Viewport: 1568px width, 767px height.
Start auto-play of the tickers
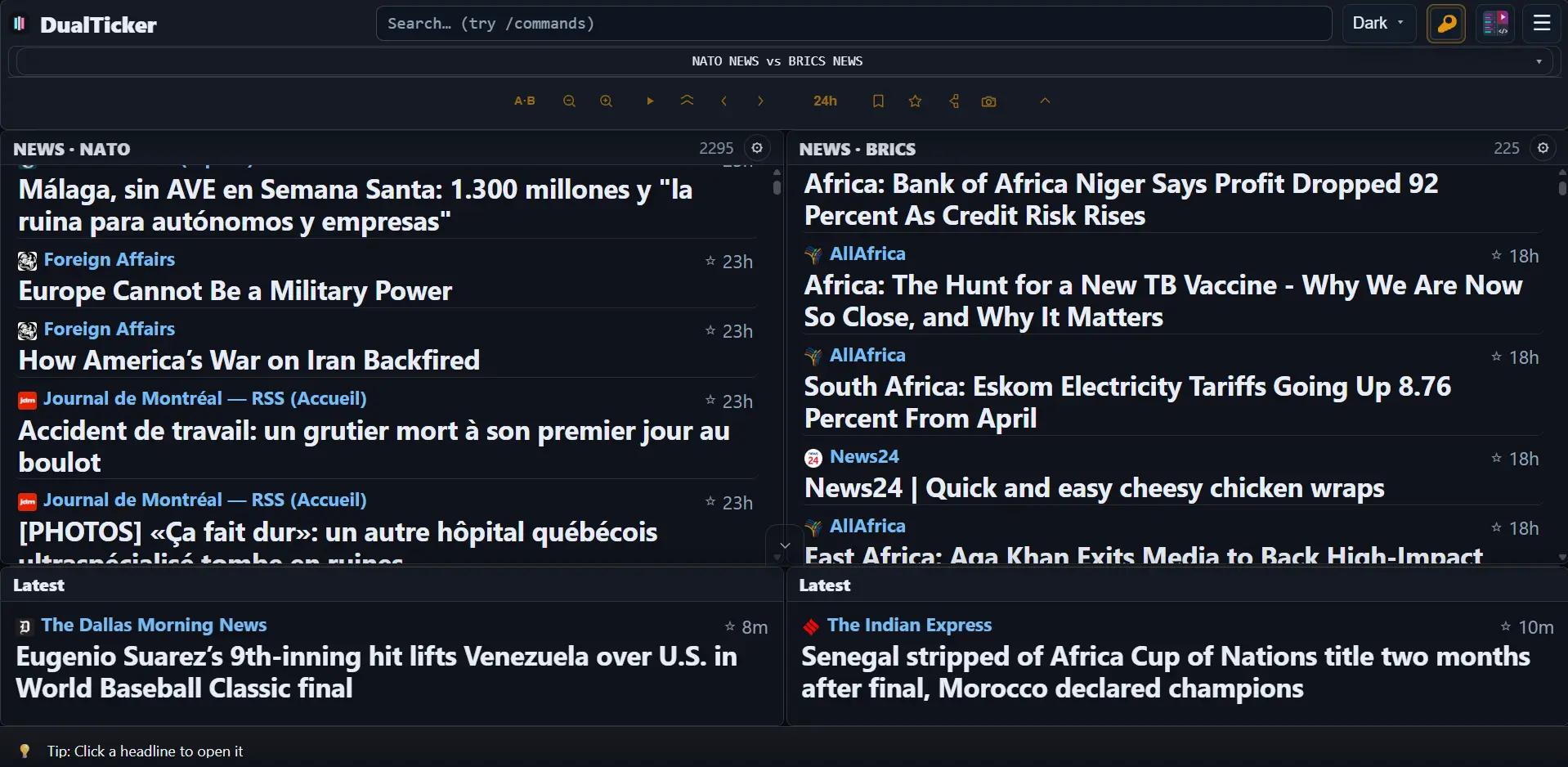pos(650,101)
